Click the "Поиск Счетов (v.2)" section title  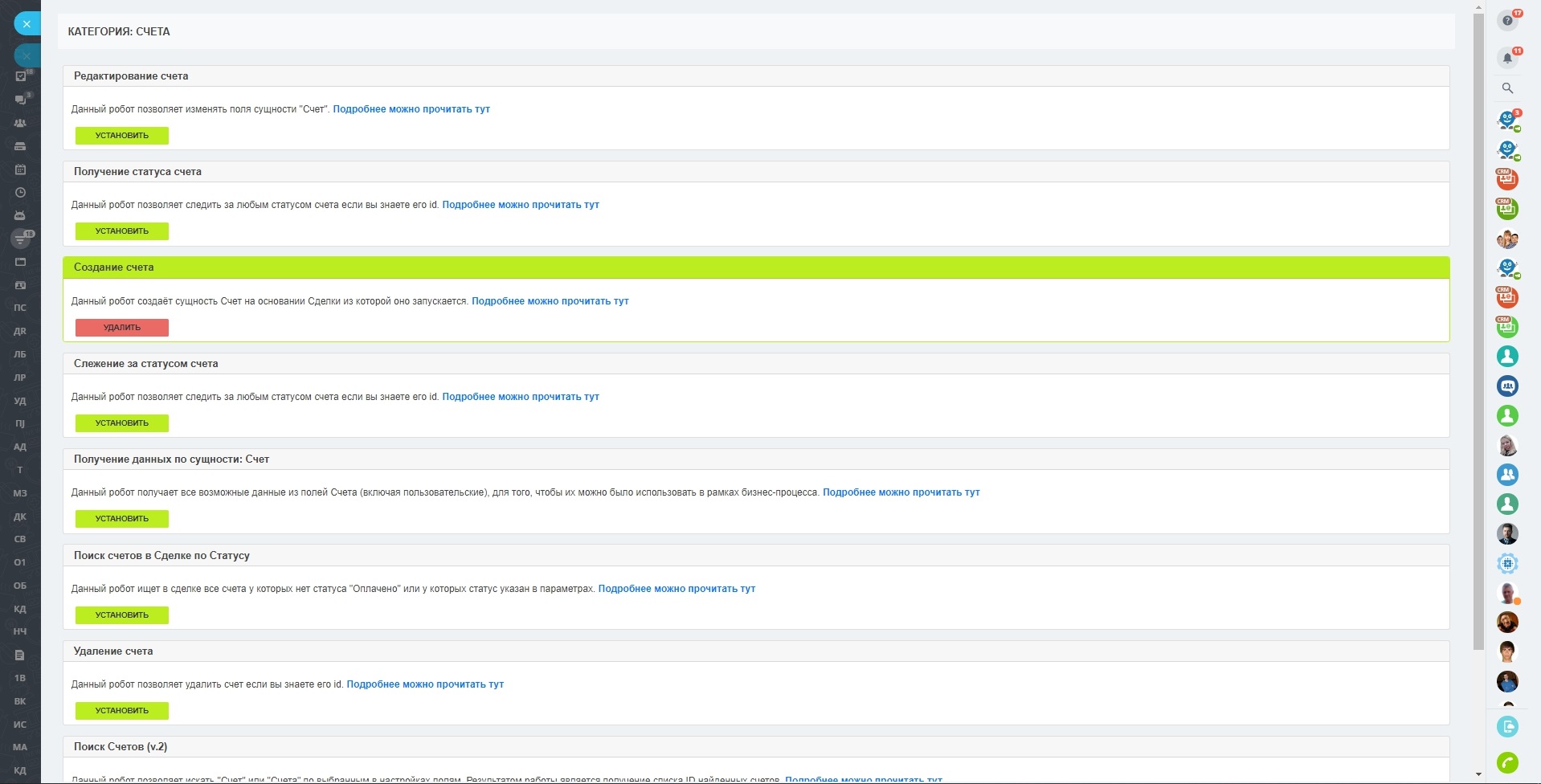pyautogui.click(x=121, y=747)
